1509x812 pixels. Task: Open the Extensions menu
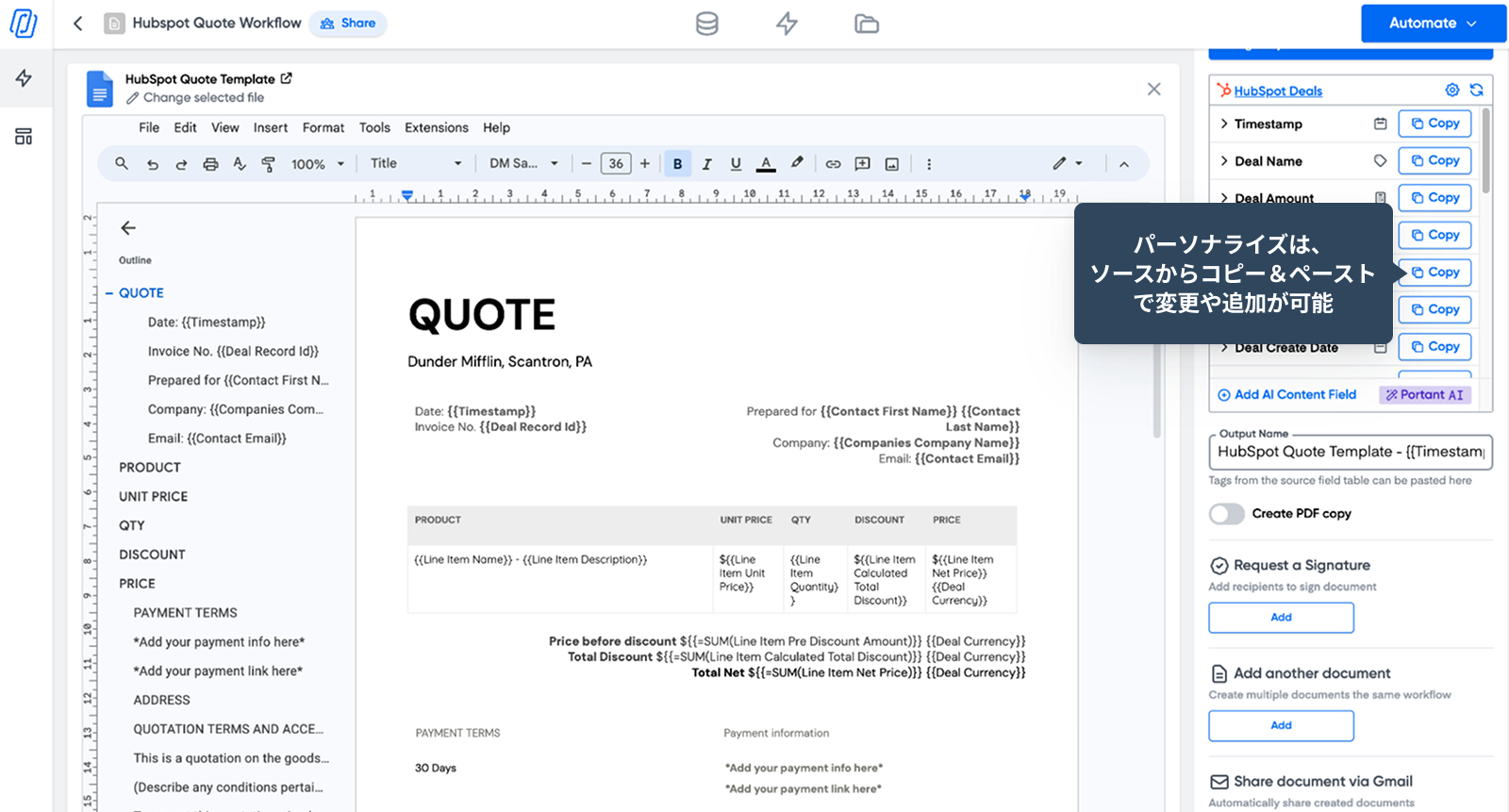click(x=436, y=127)
